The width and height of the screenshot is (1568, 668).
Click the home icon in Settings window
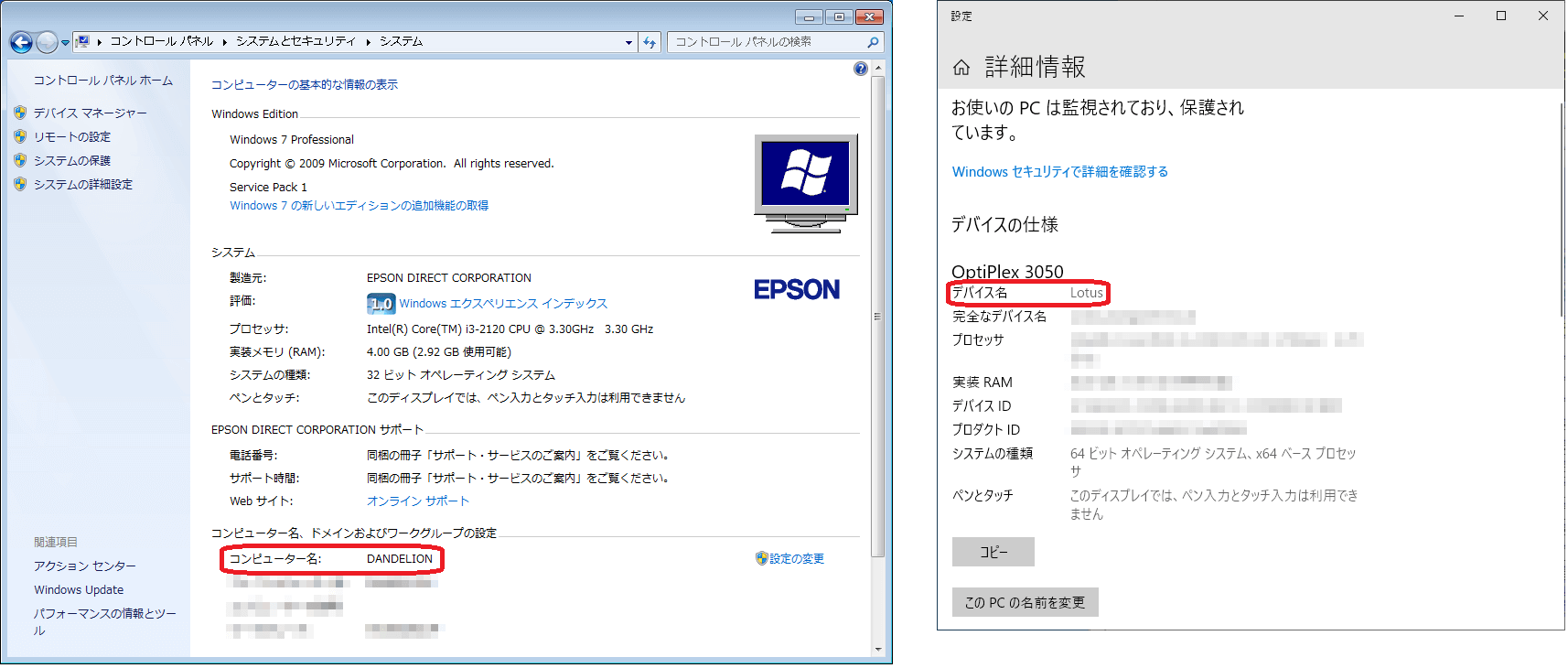click(961, 68)
